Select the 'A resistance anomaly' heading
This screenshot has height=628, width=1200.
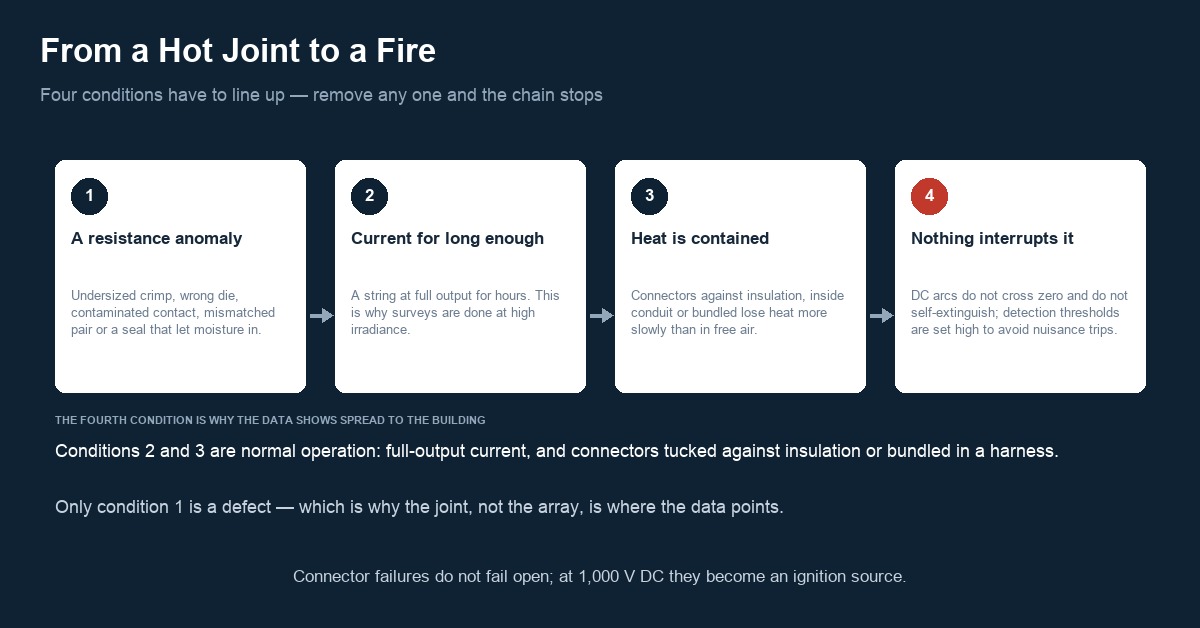(156, 239)
